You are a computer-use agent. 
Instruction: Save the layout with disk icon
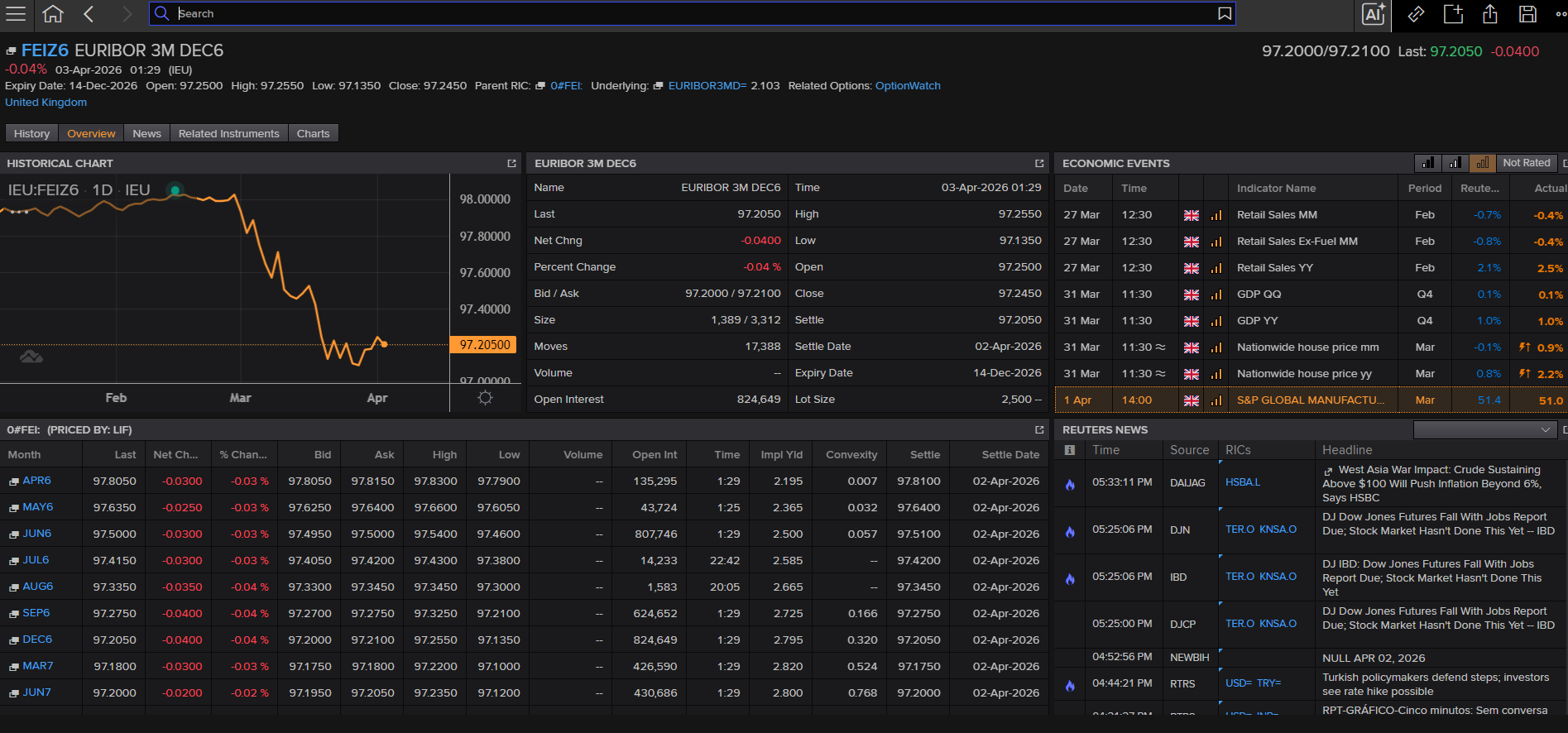point(1527,14)
